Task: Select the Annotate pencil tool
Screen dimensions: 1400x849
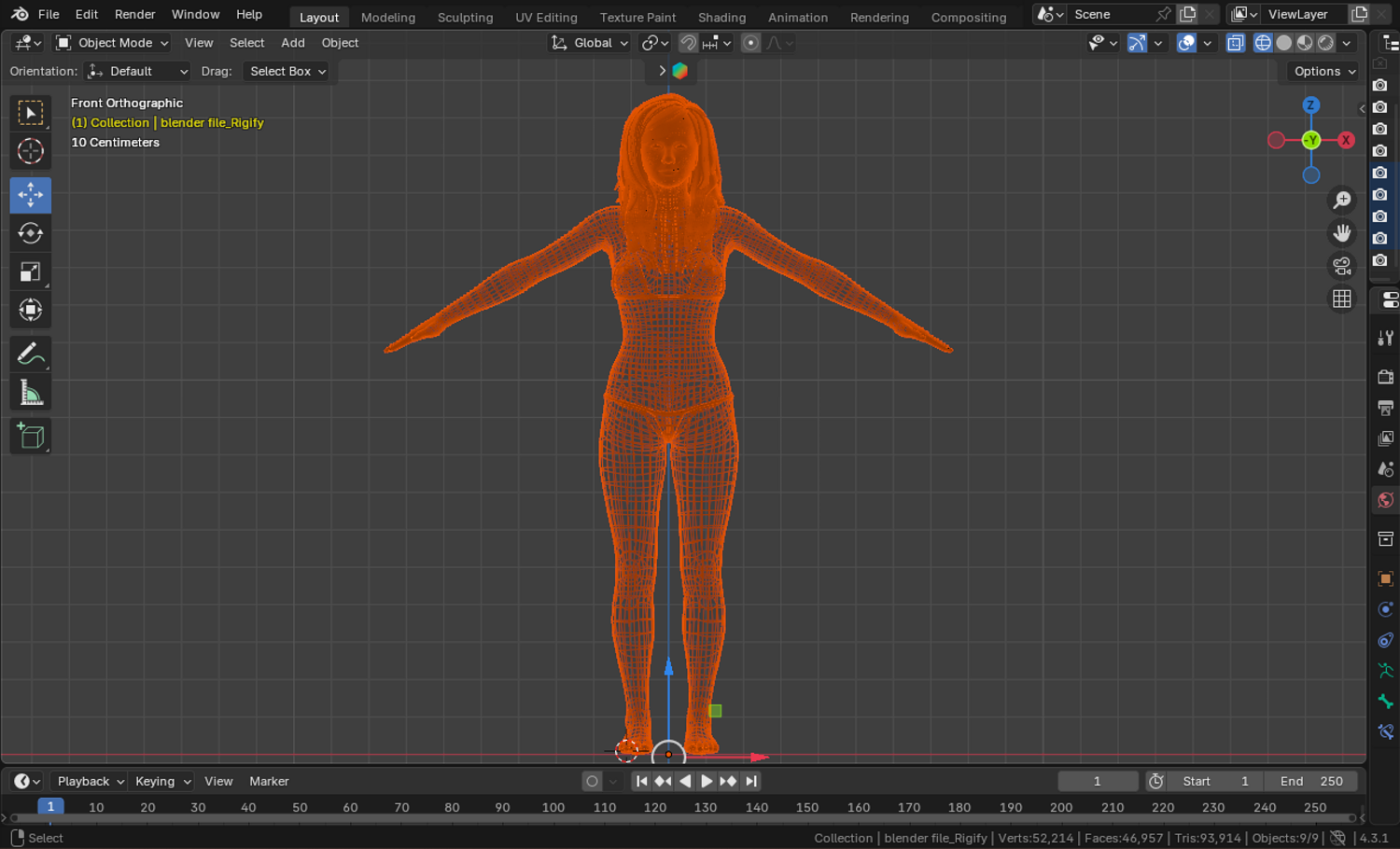Action: (x=31, y=355)
